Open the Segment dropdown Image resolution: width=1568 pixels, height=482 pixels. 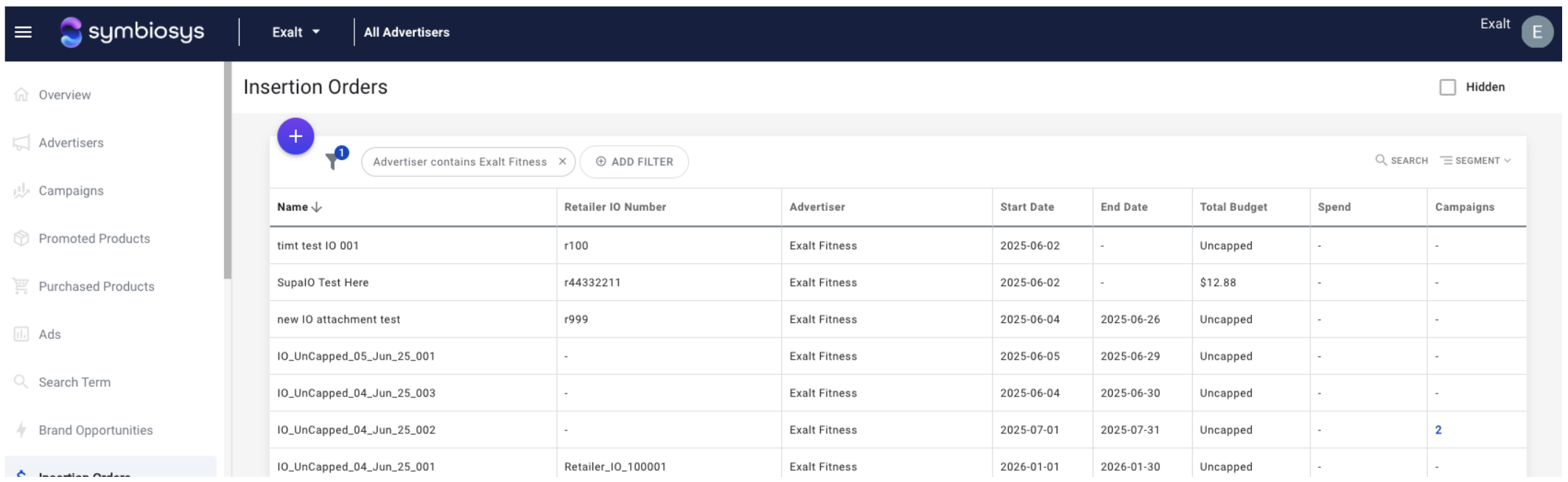[x=1476, y=161]
